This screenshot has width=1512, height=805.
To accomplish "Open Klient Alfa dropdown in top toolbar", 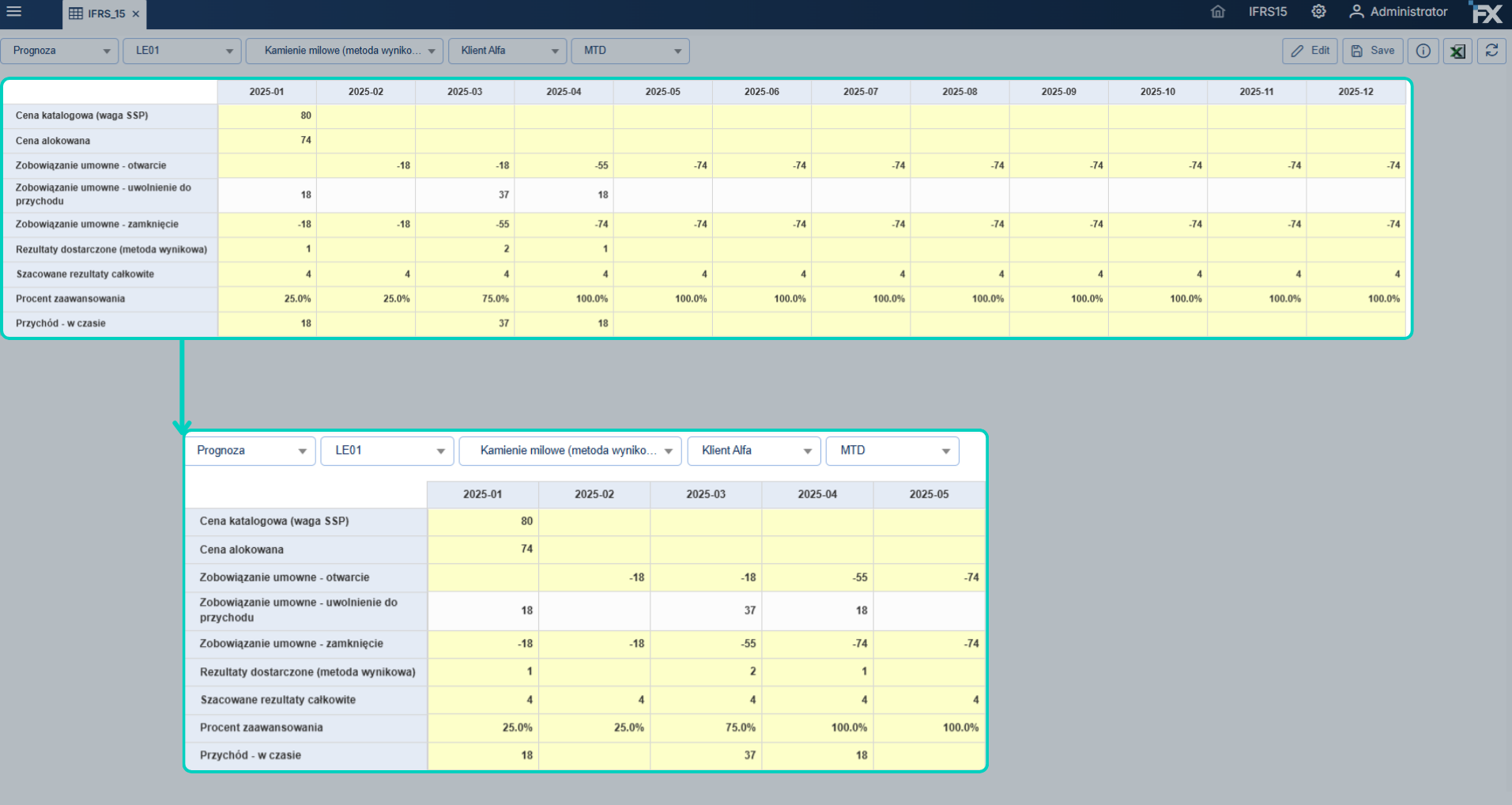I will point(507,51).
